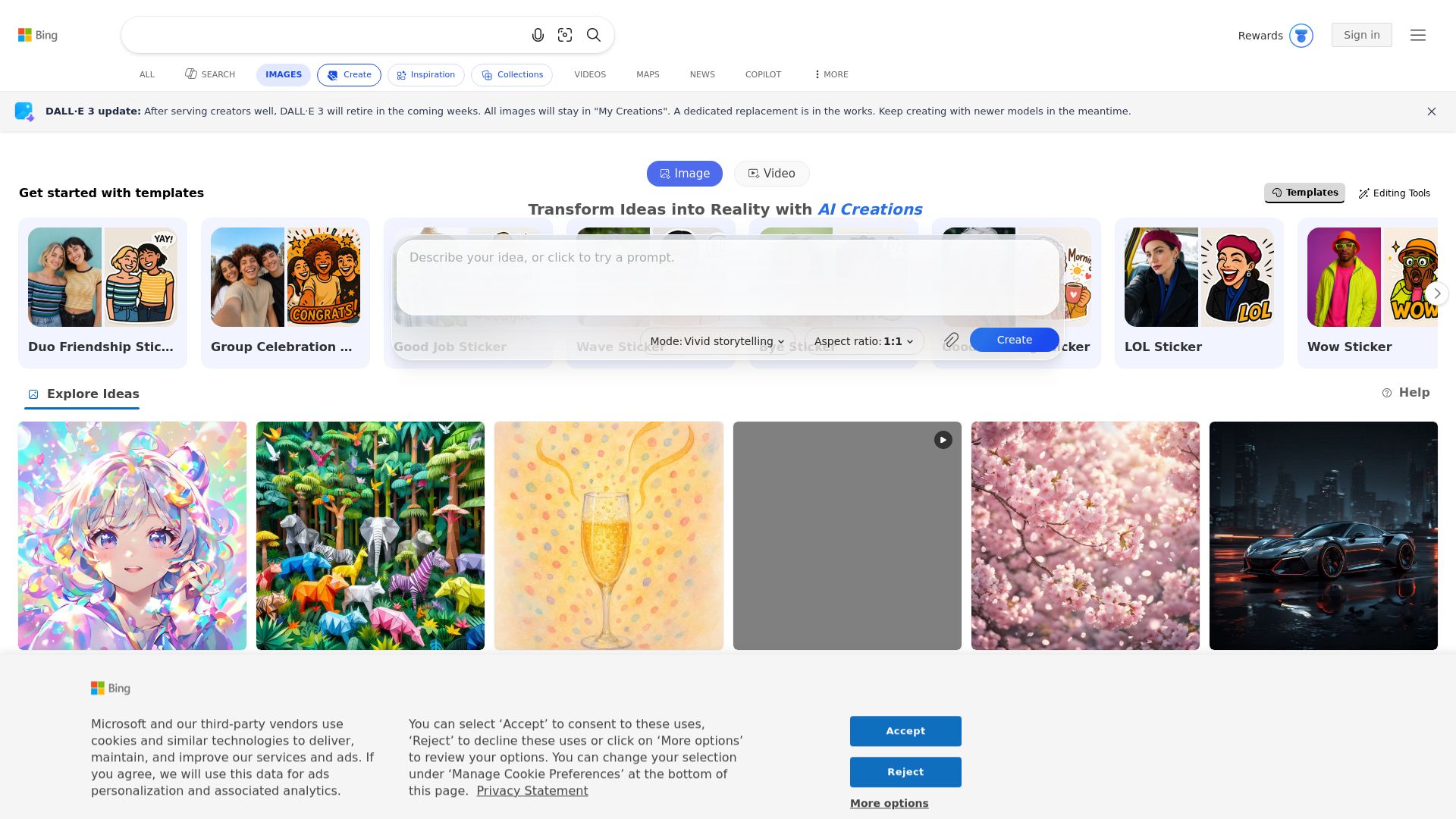Accept cookies in the consent banner
Image resolution: width=1456 pixels, height=819 pixels.
pyautogui.click(x=905, y=731)
